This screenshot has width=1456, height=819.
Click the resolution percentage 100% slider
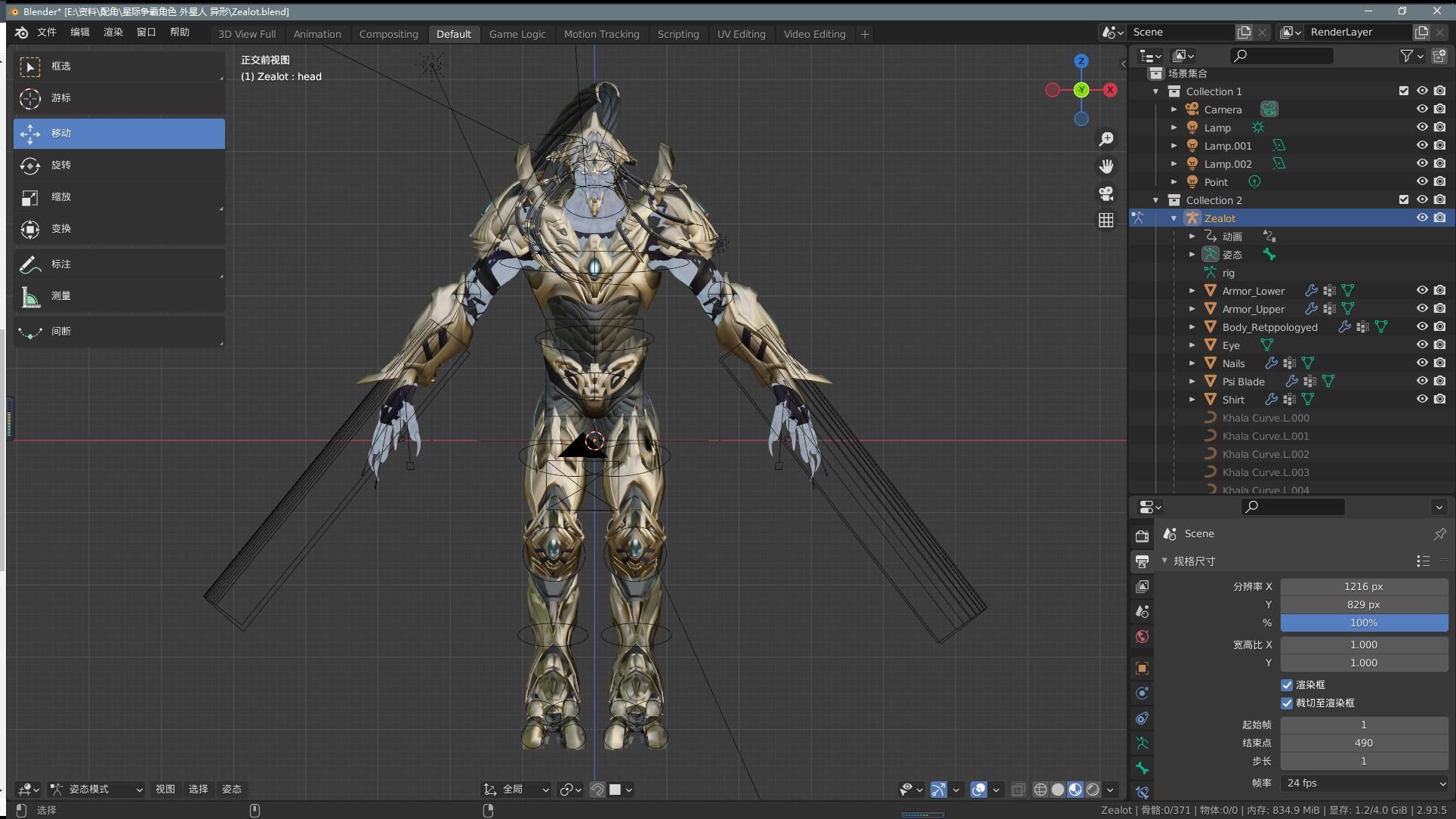coord(1364,623)
